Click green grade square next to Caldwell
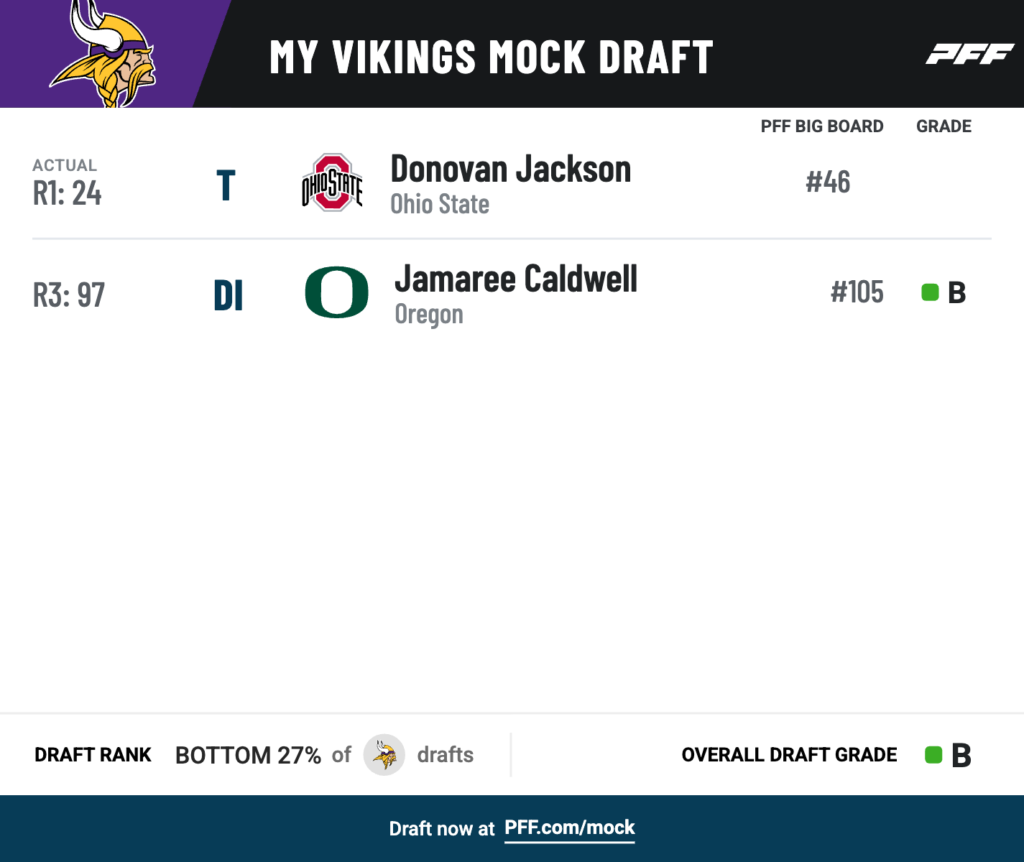This screenshot has height=862, width=1024. [x=930, y=293]
